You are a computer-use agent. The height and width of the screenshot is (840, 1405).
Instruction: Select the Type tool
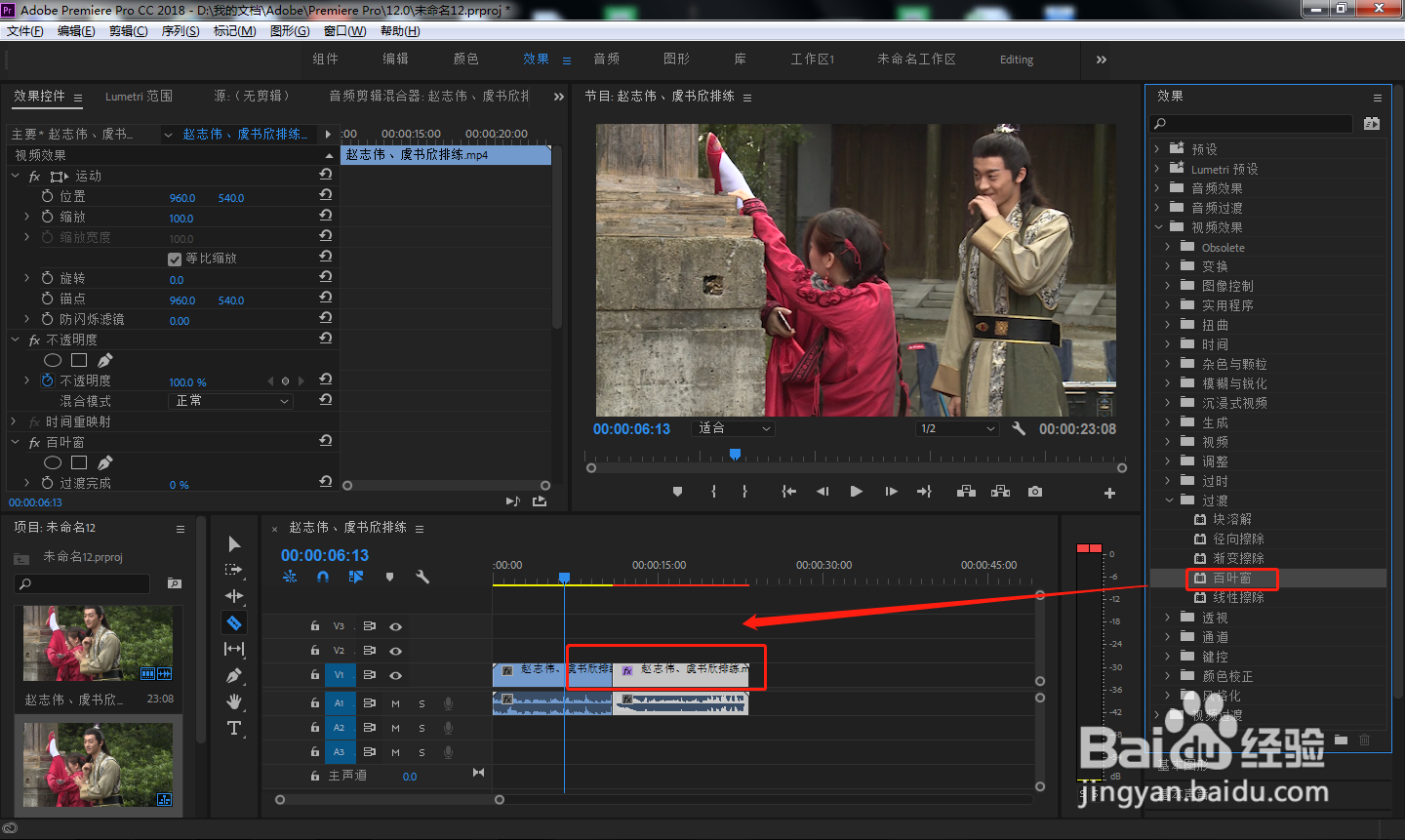click(234, 728)
